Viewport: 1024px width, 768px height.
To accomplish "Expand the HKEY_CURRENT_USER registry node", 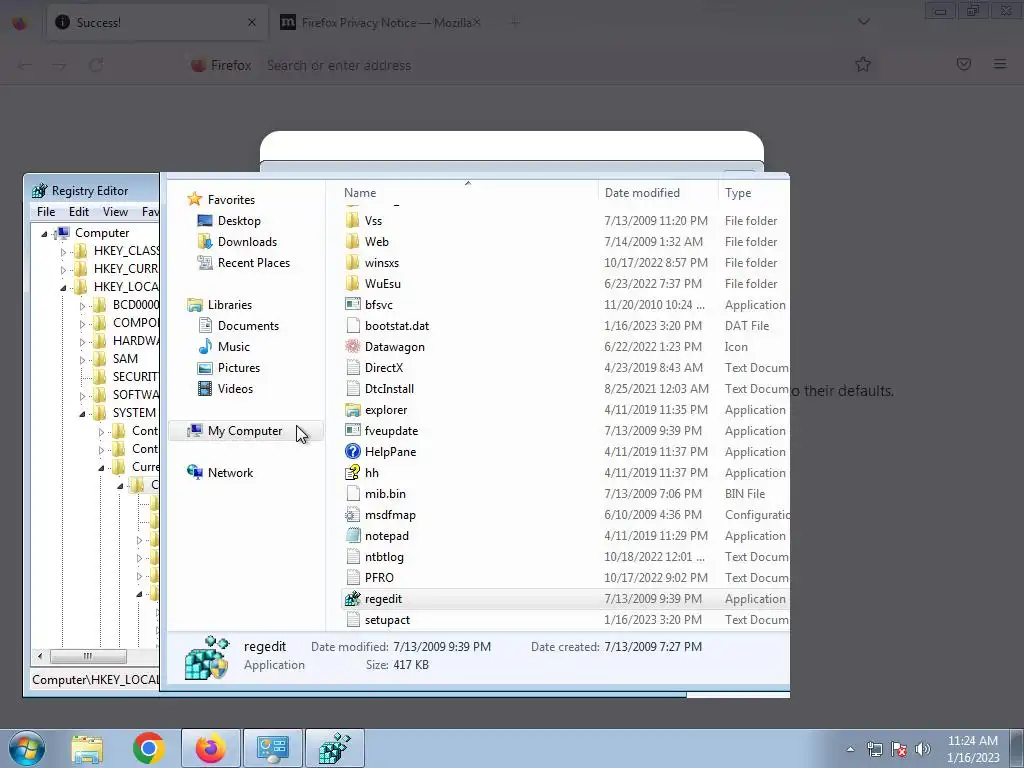I will tap(63, 269).
